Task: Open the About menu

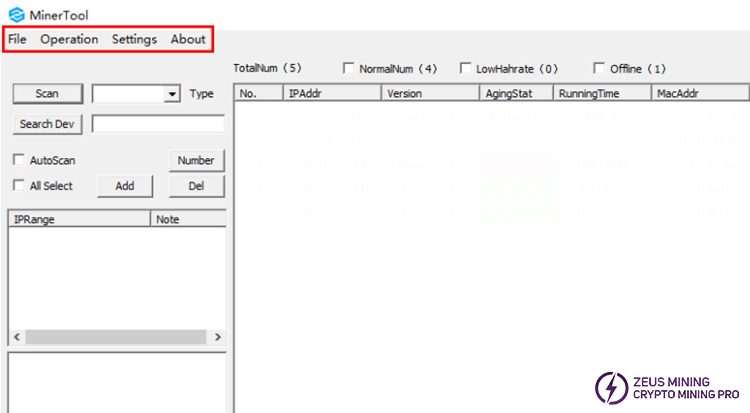Action: click(x=188, y=39)
